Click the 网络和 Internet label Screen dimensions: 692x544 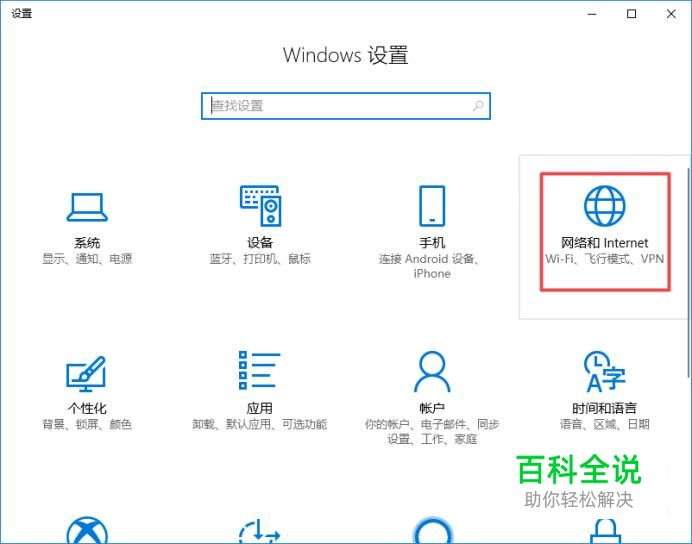point(605,243)
